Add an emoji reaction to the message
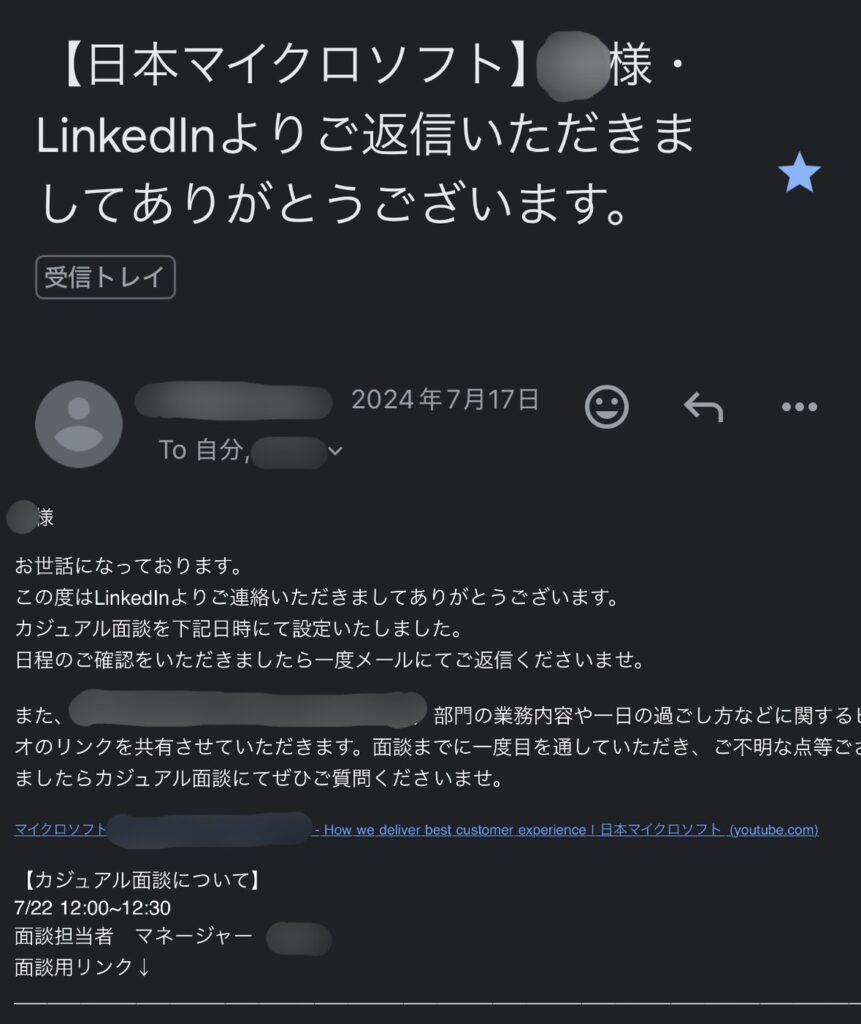The image size is (861, 1024). click(606, 406)
